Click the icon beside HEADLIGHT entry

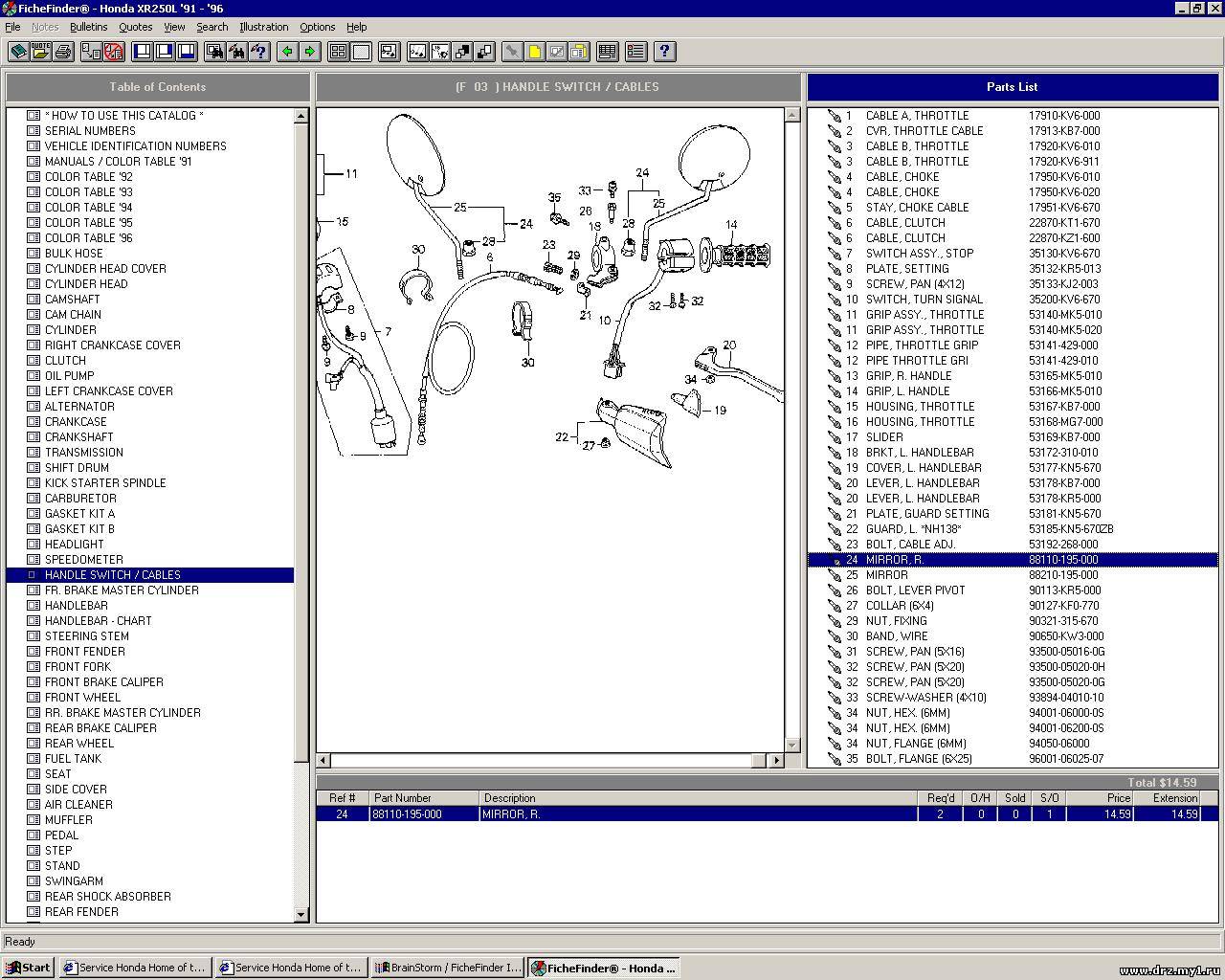point(33,545)
